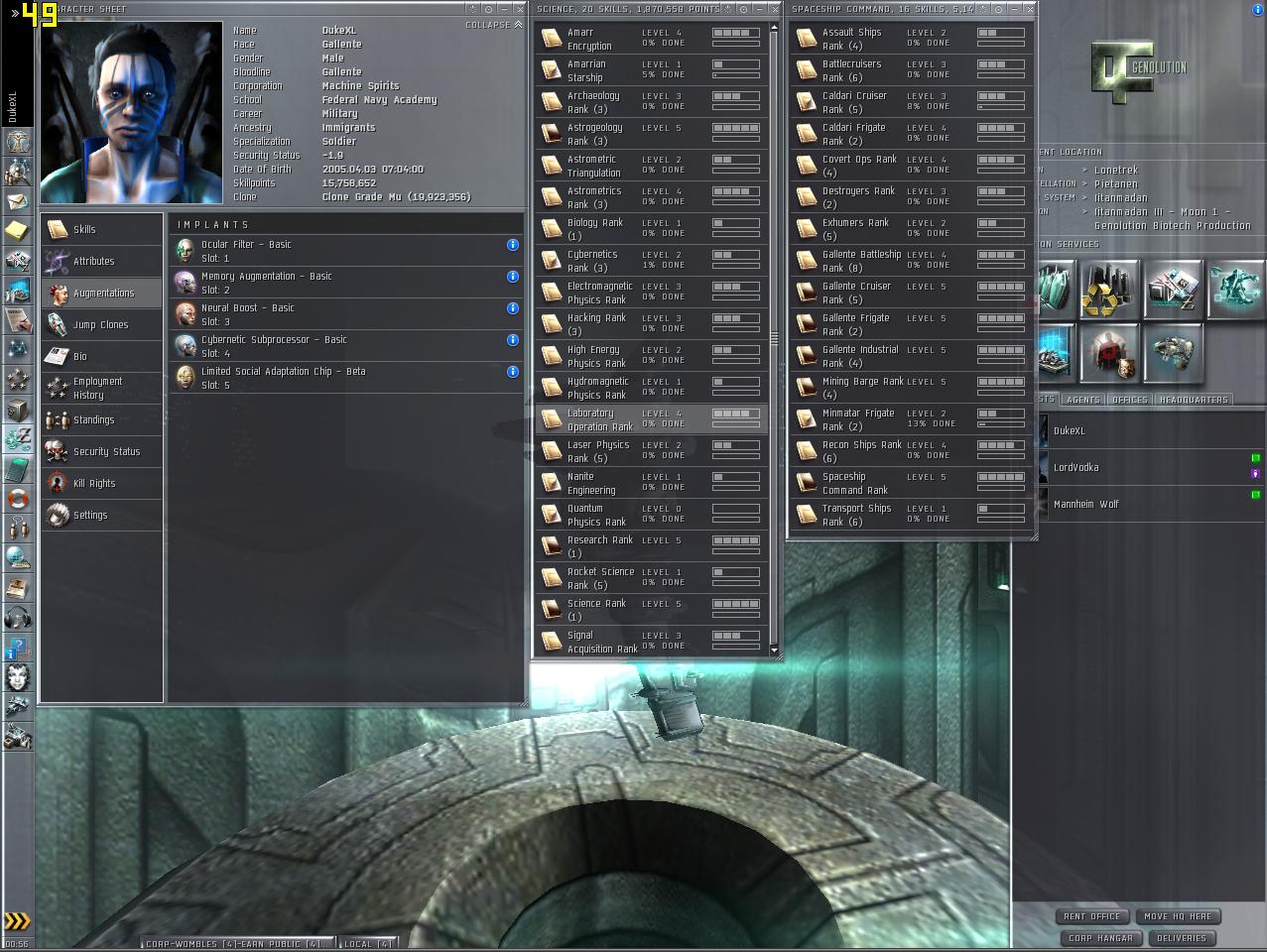Switch to the Headquarters tab
Image resolution: width=1267 pixels, height=952 pixels.
click(1194, 400)
